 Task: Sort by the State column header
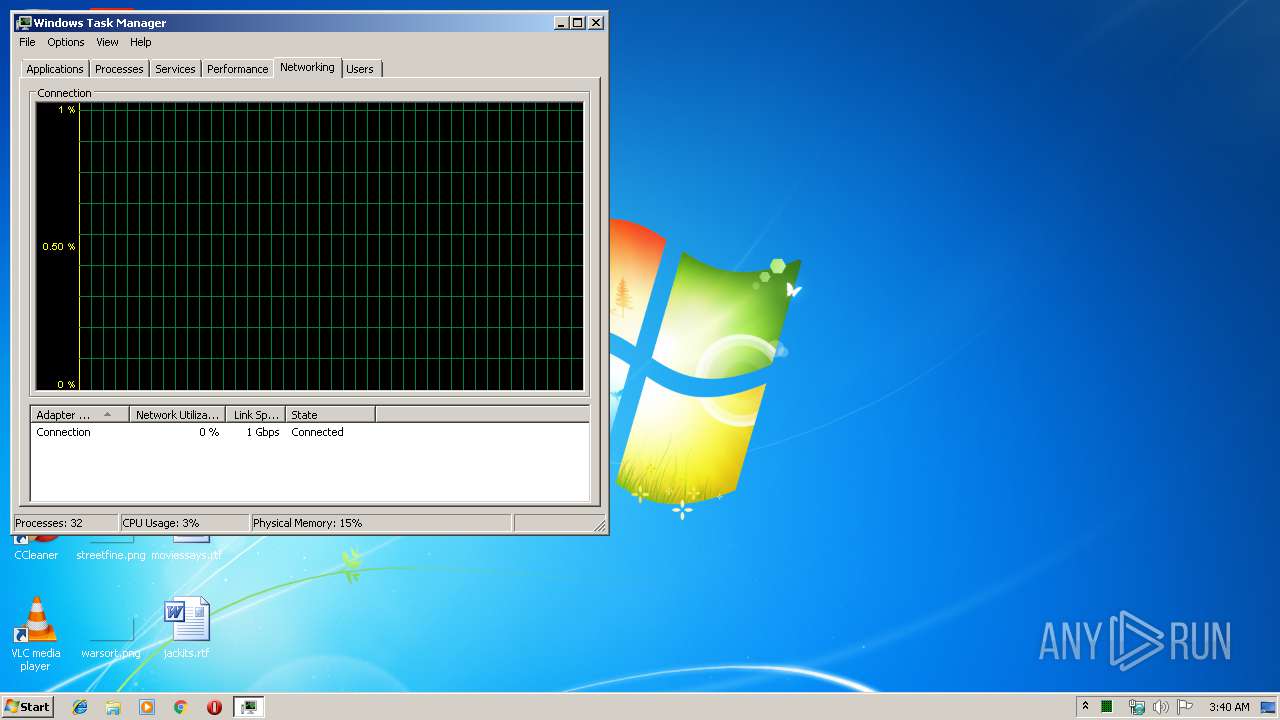point(330,414)
